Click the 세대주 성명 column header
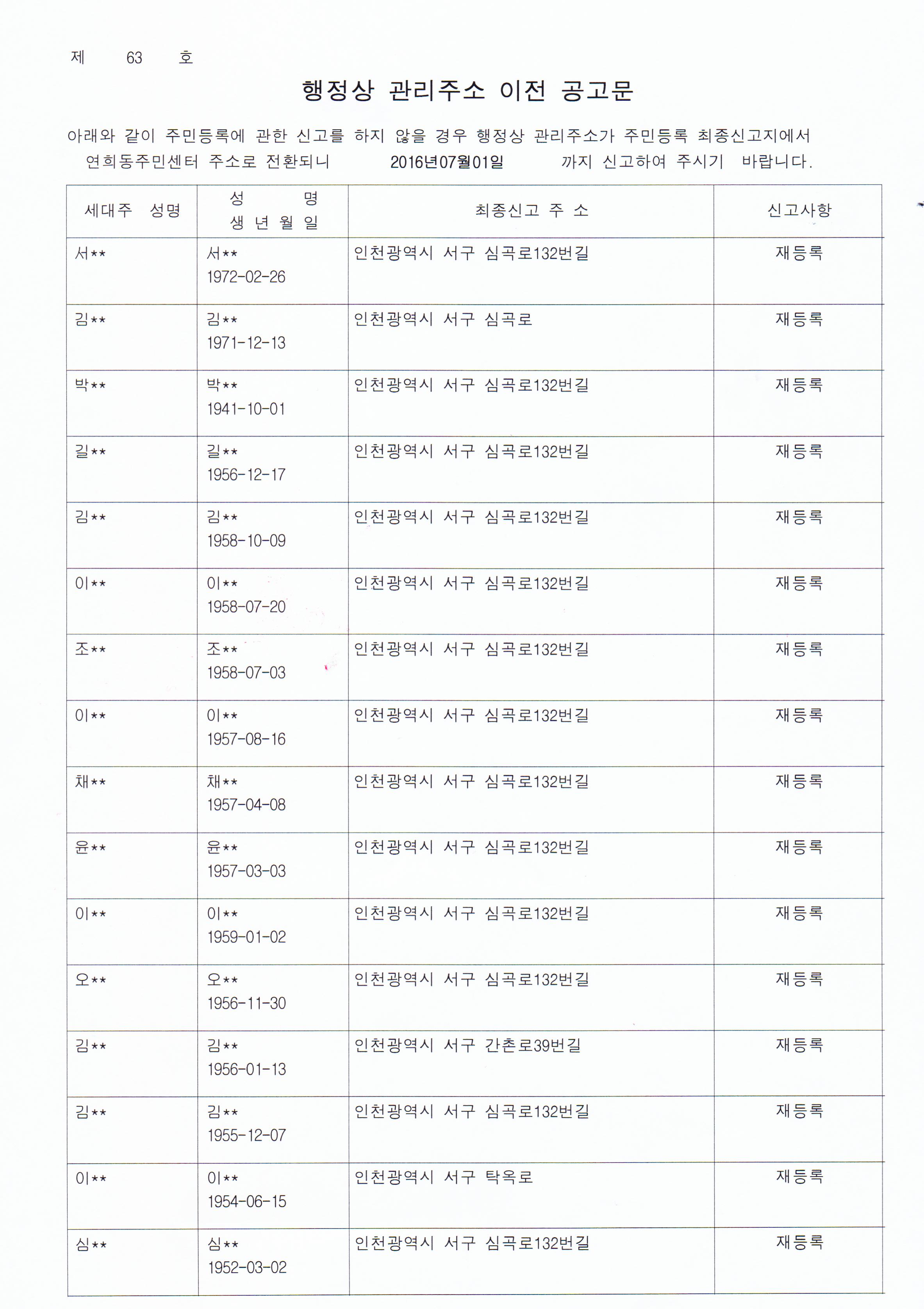Image resolution: width=924 pixels, height=1309 pixels. [x=132, y=210]
